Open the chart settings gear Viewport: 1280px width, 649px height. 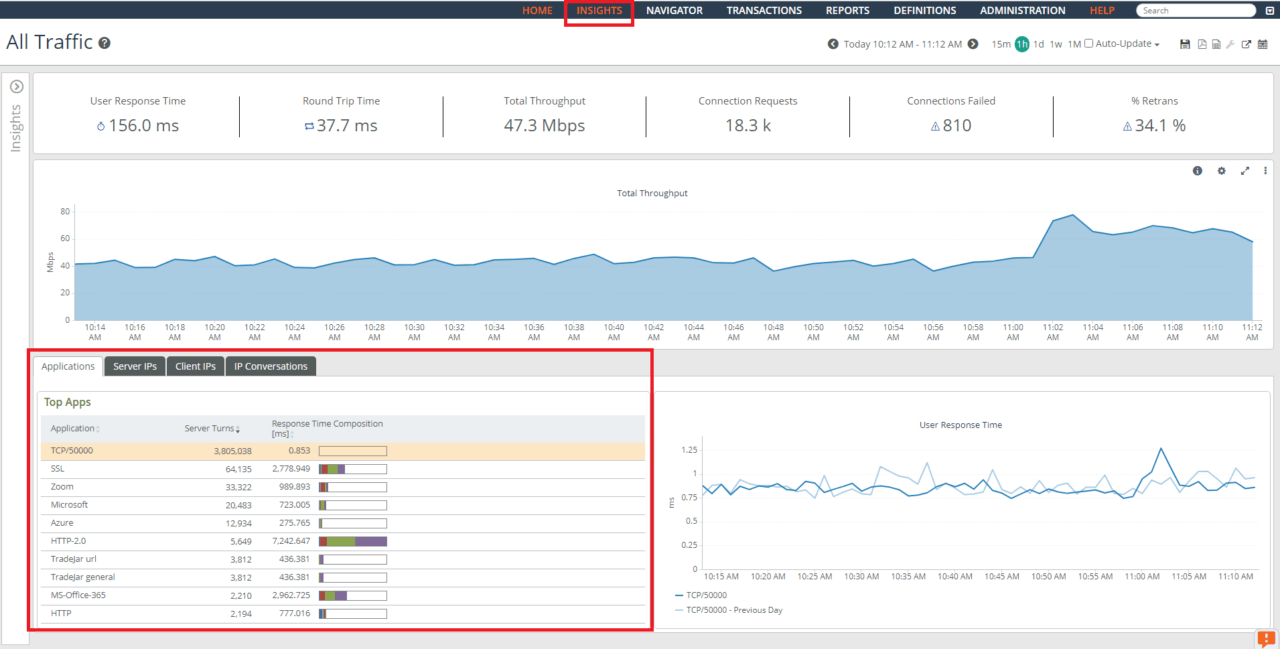(x=1221, y=170)
